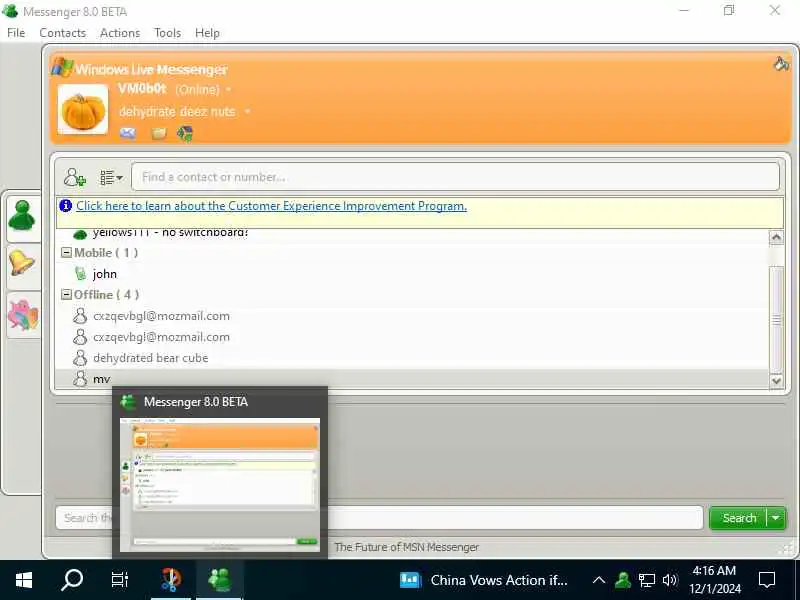Open the taskbar search magnifier
800x600 pixels.
tap(72, 580)
